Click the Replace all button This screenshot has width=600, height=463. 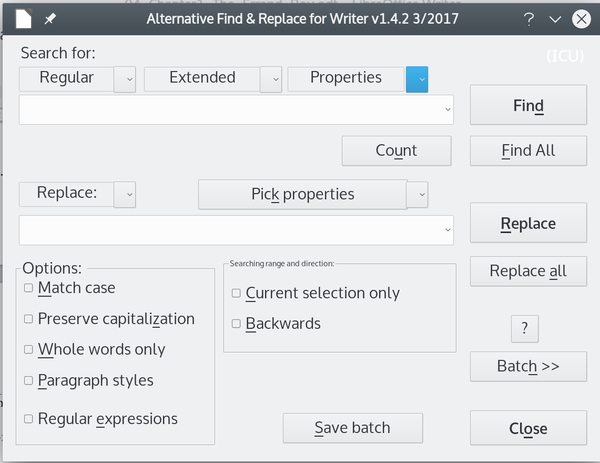coord(528,271)
